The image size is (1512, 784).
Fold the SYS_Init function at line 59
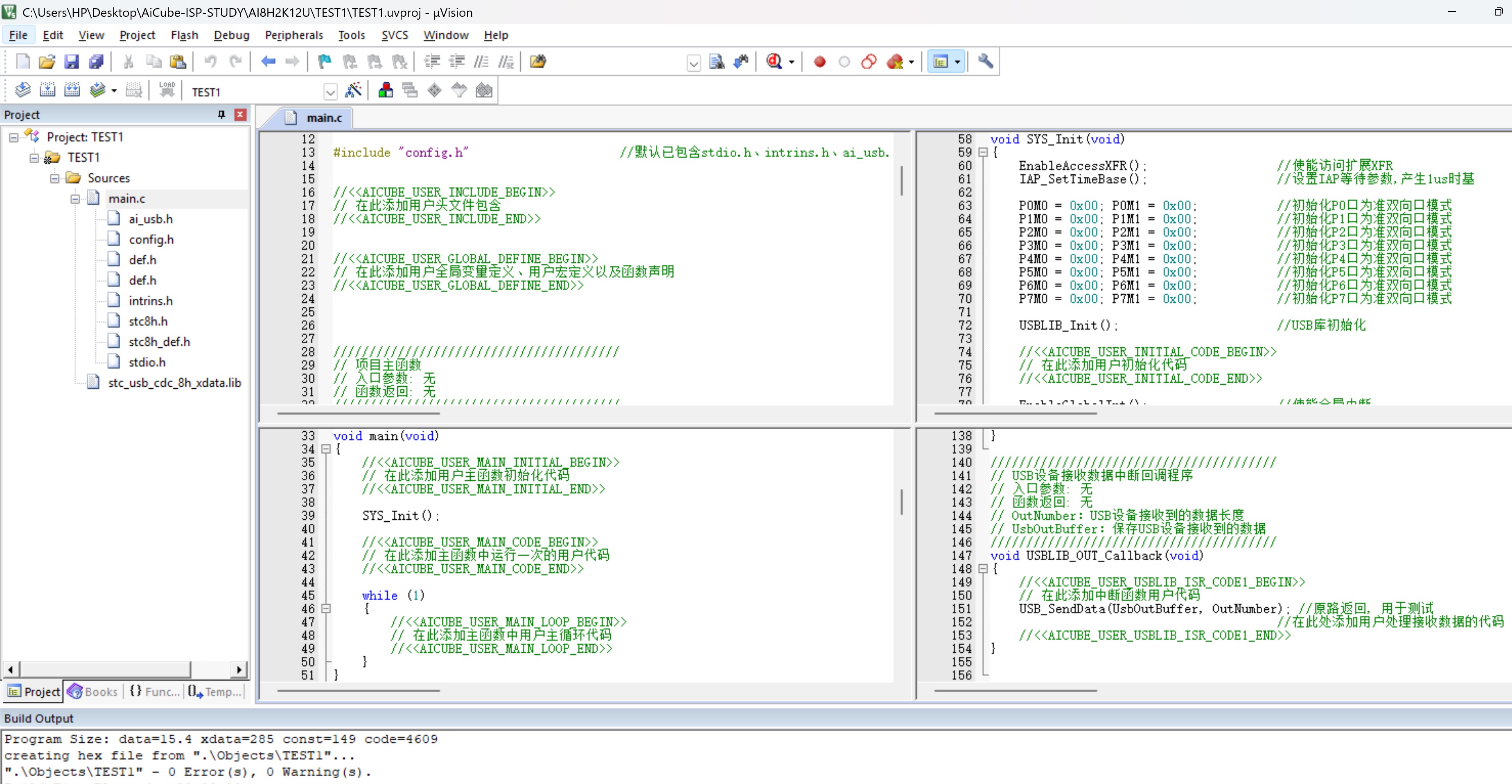(983, 152)
